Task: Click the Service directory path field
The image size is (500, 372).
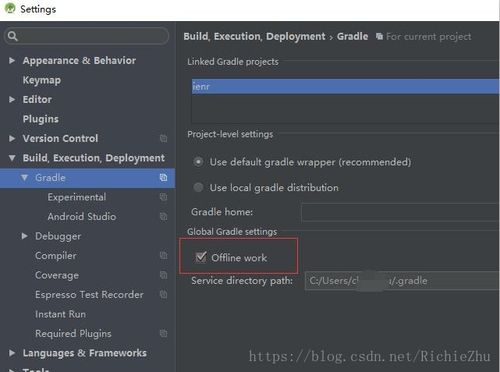Action: point(402,281)
